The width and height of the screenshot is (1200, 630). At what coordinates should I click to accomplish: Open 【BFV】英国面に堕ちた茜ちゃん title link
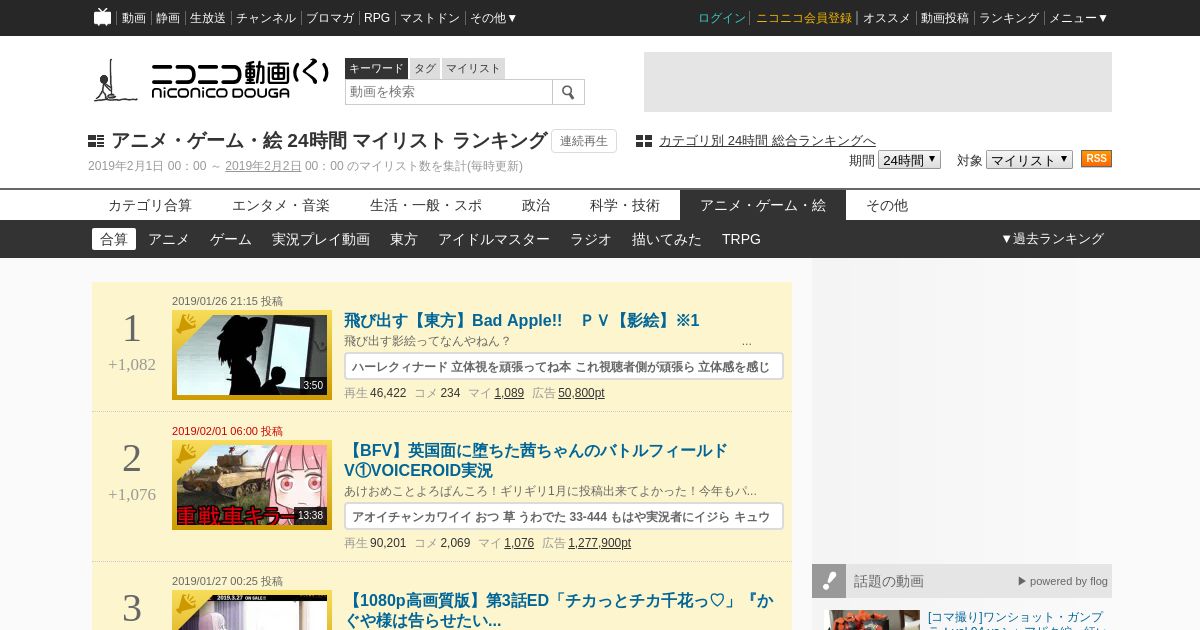point(536,460)
